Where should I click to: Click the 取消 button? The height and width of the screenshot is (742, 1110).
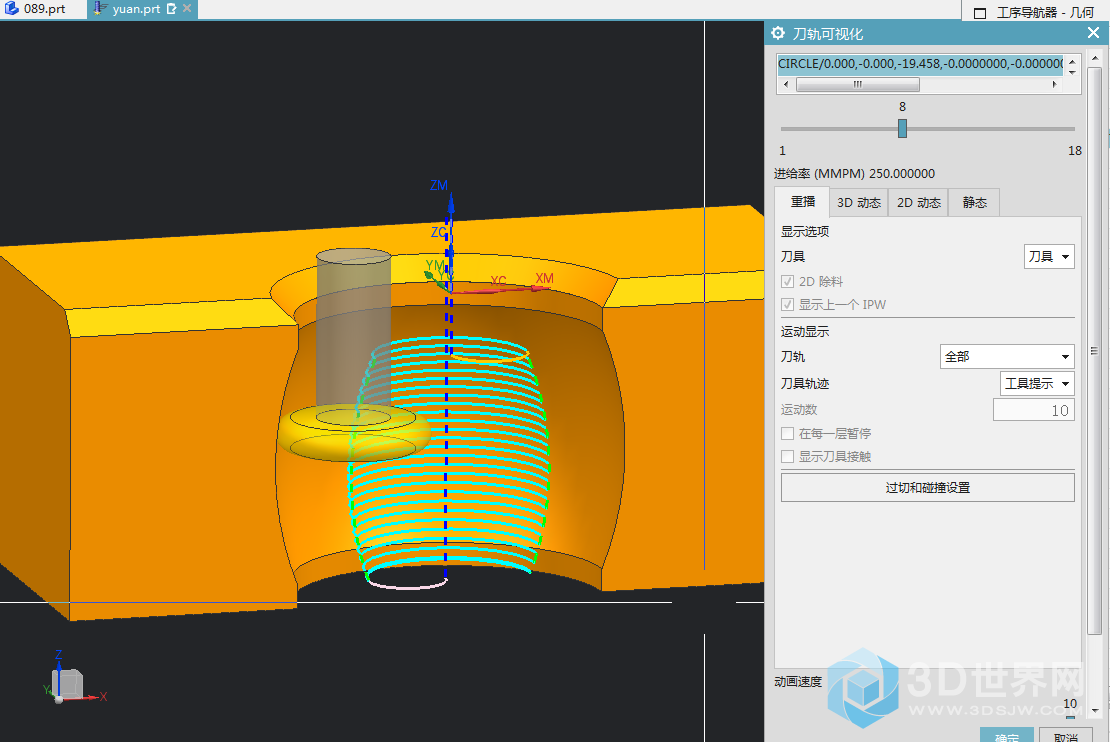(x=1065, y=735)
